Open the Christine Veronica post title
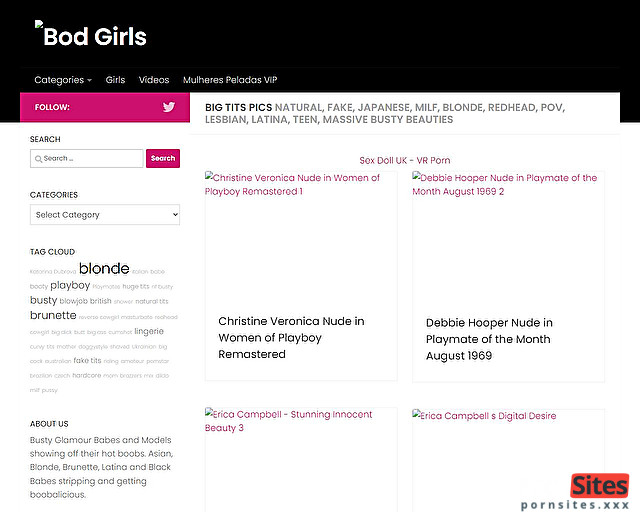Screen dimensions: 640x512 [x=291, y=338]
